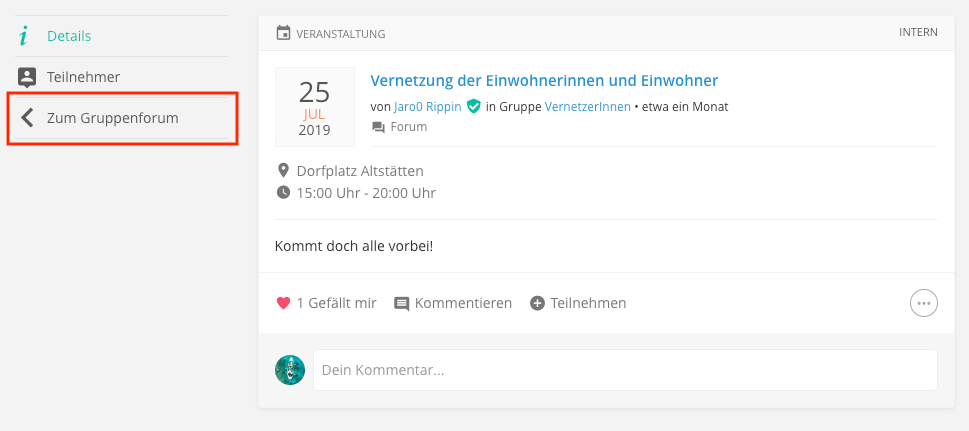Click the Teilnehmer person icon
The height and width of the screenshot is (431, 969).
(x=27, y=77)
